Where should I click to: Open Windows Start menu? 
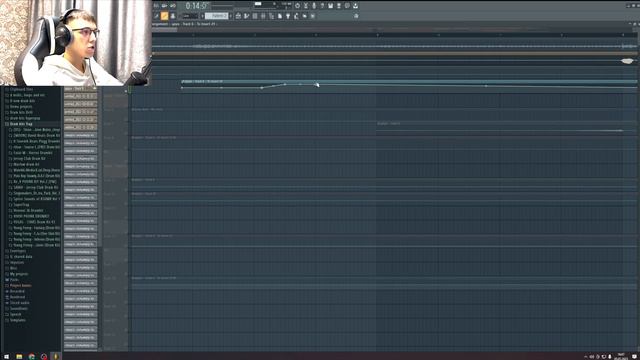pos(6,356)
